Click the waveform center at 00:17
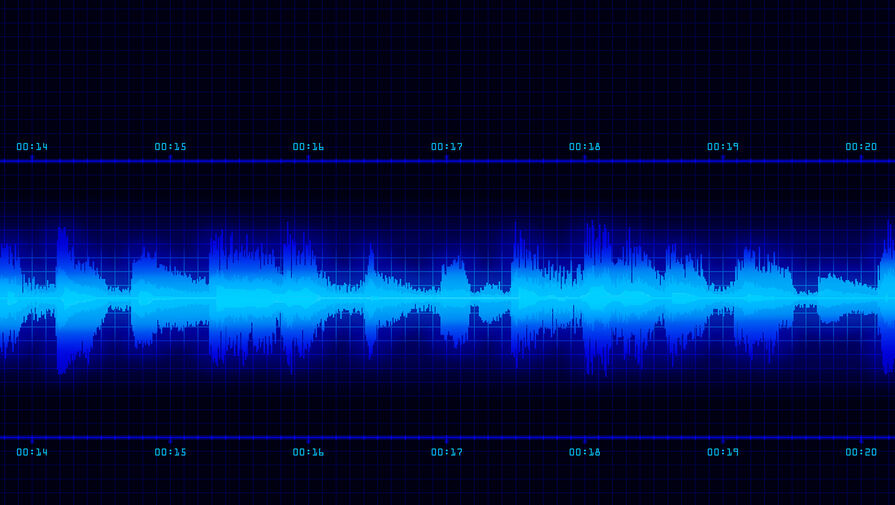895x505 pixels. (x=447, y=298)
